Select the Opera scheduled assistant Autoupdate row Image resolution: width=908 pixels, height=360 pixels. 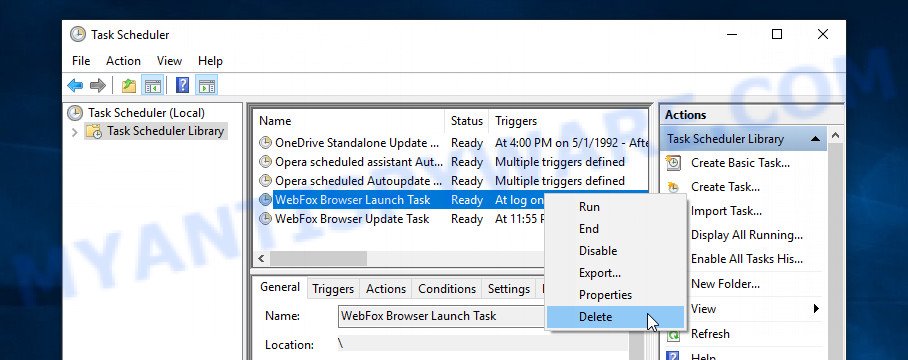point(452,162)
